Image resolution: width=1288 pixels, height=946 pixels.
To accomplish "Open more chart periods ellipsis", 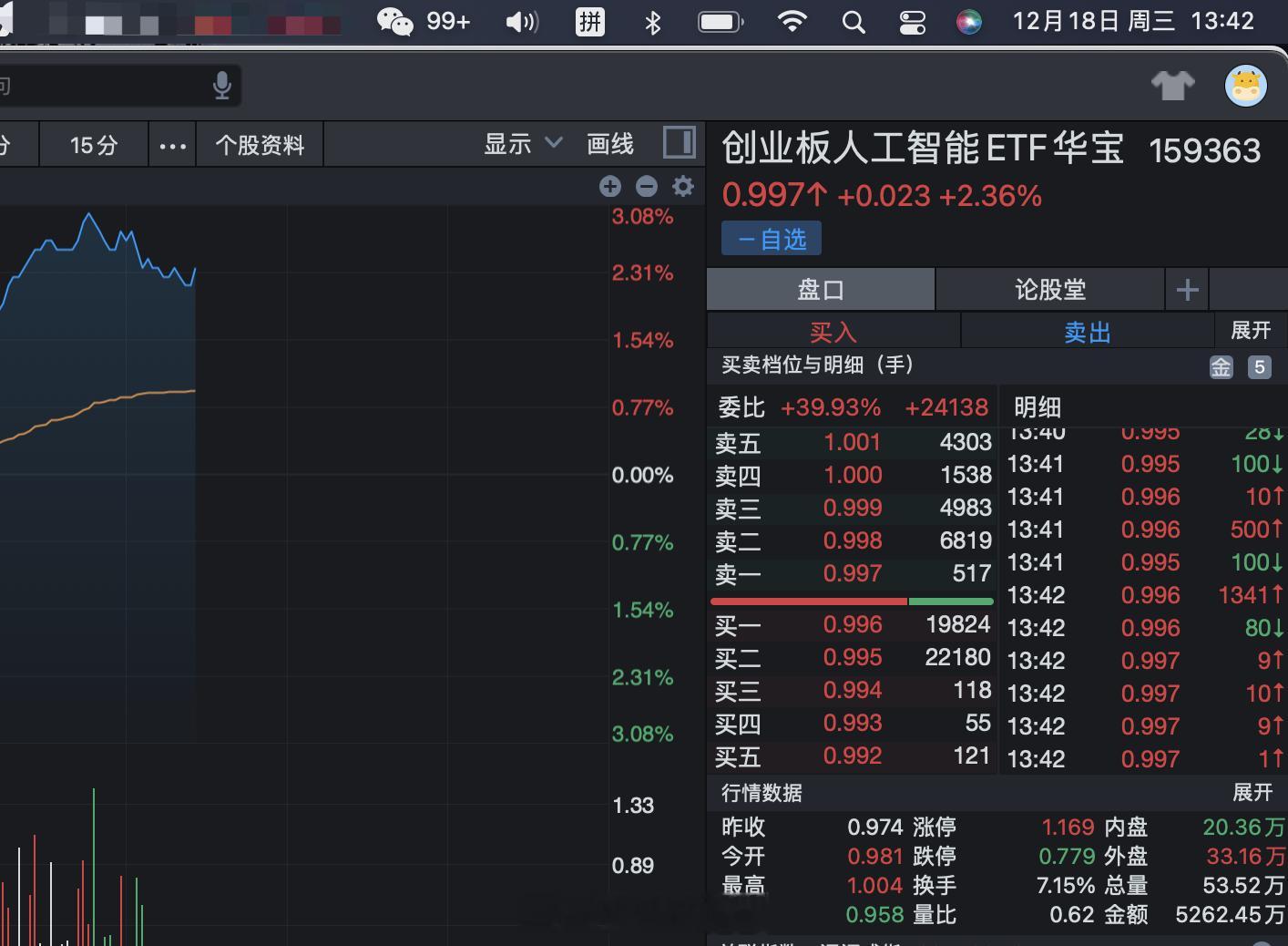I will pos(172,145).
